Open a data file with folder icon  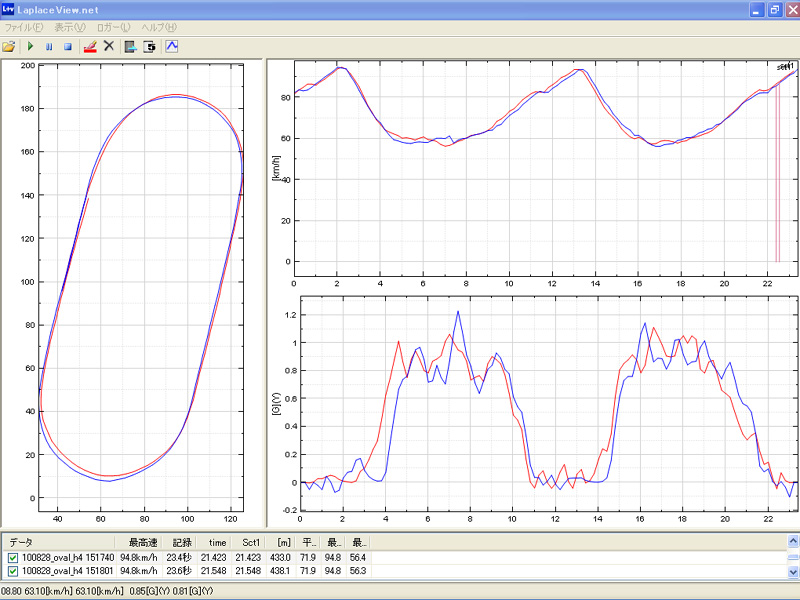tap(9, 46)
